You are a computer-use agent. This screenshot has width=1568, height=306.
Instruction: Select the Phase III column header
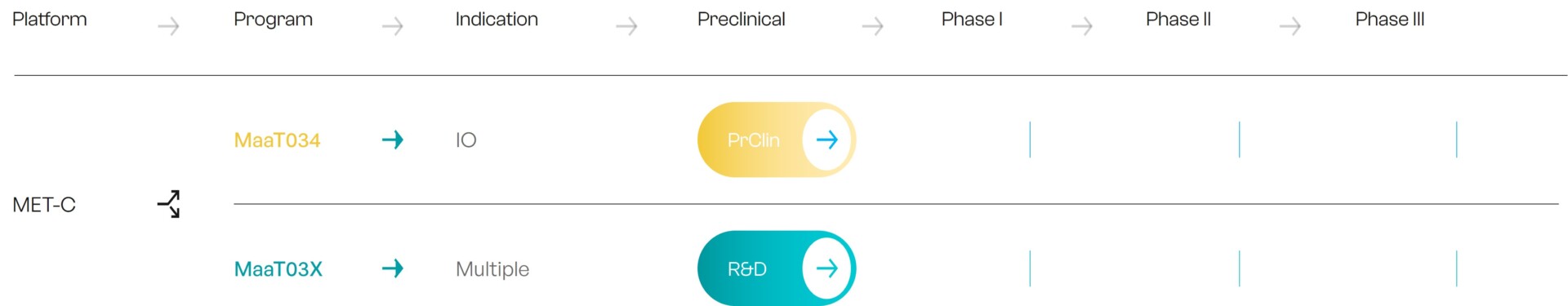[1390, 20]
